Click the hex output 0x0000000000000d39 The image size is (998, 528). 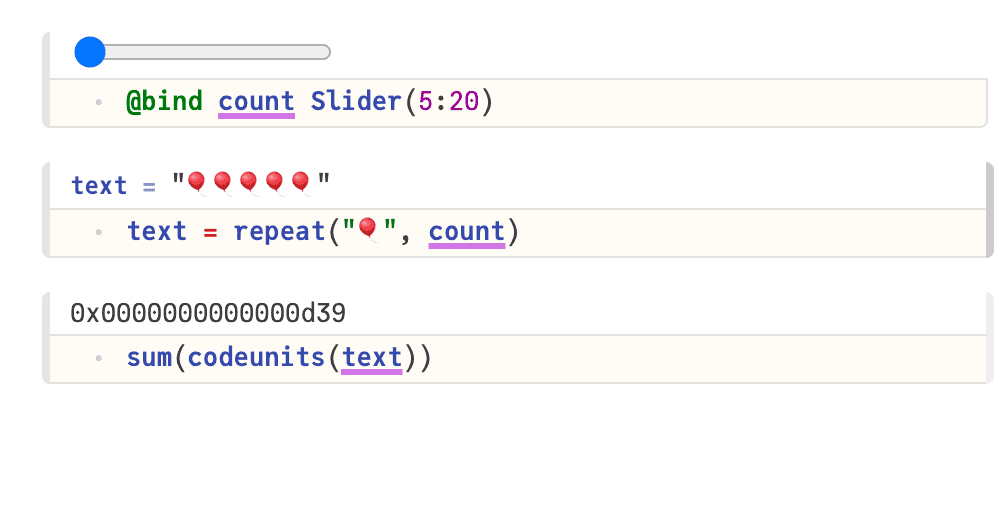[x=208, y=313]
